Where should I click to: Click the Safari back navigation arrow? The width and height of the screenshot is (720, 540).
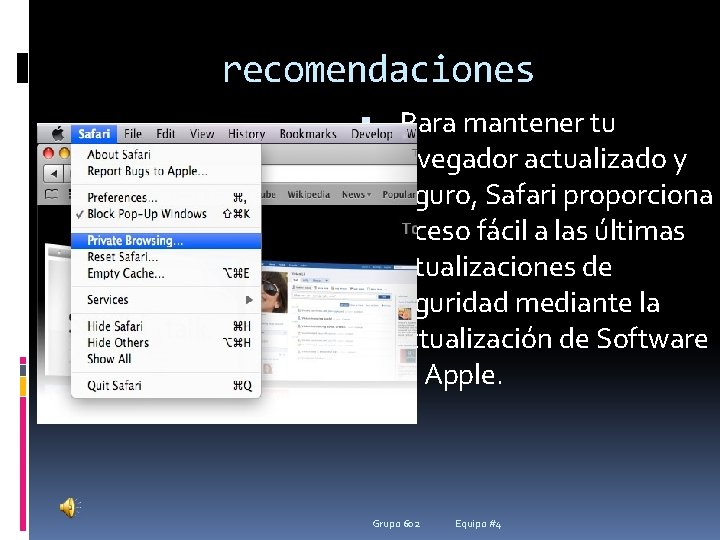[x=54, y=174]
